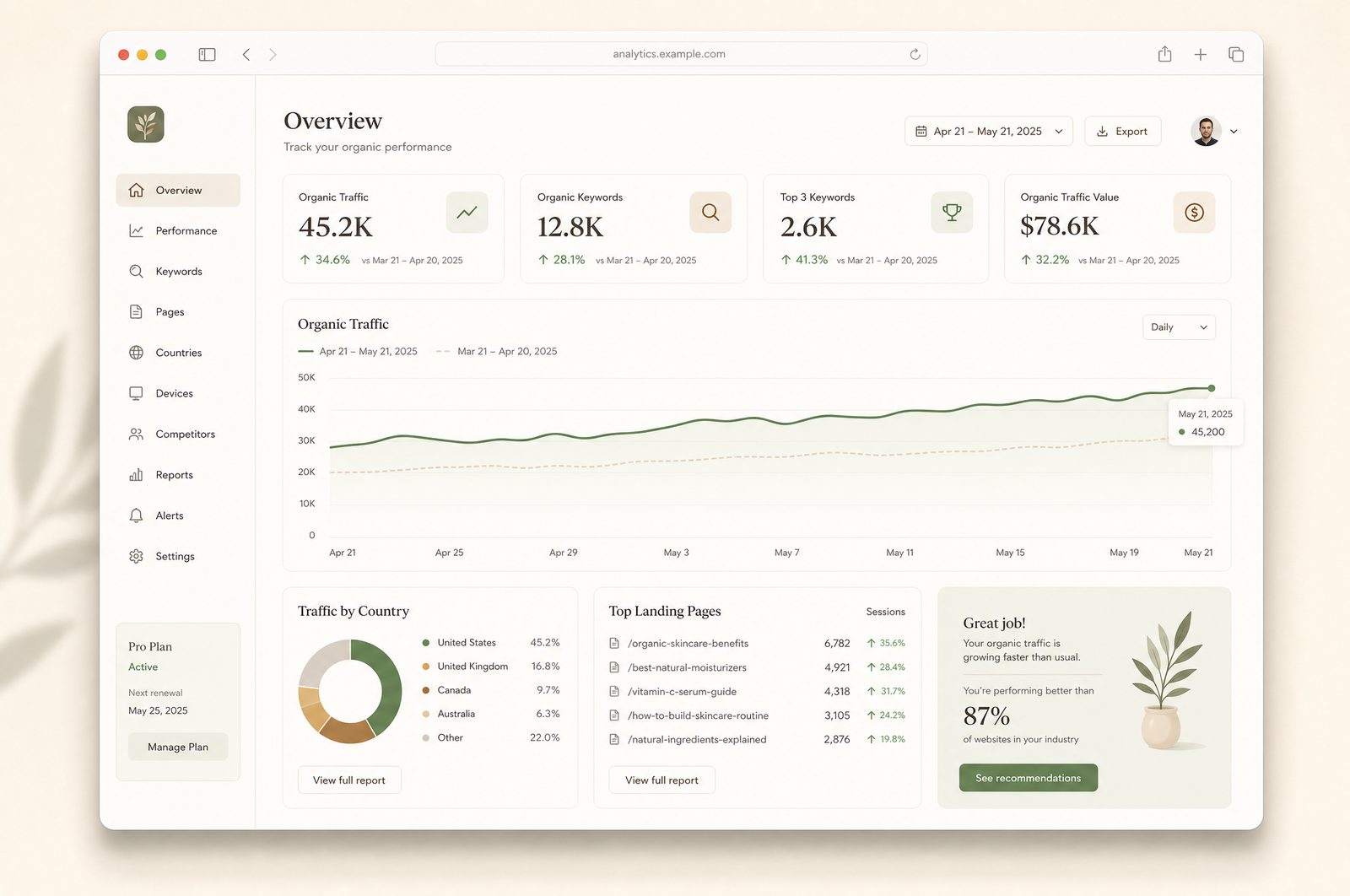This screenshot has width=1350, height=896.
Task: Click the Keywords magnifier sidebar icon
Action: pyautogui.click(x=136, y=271)
